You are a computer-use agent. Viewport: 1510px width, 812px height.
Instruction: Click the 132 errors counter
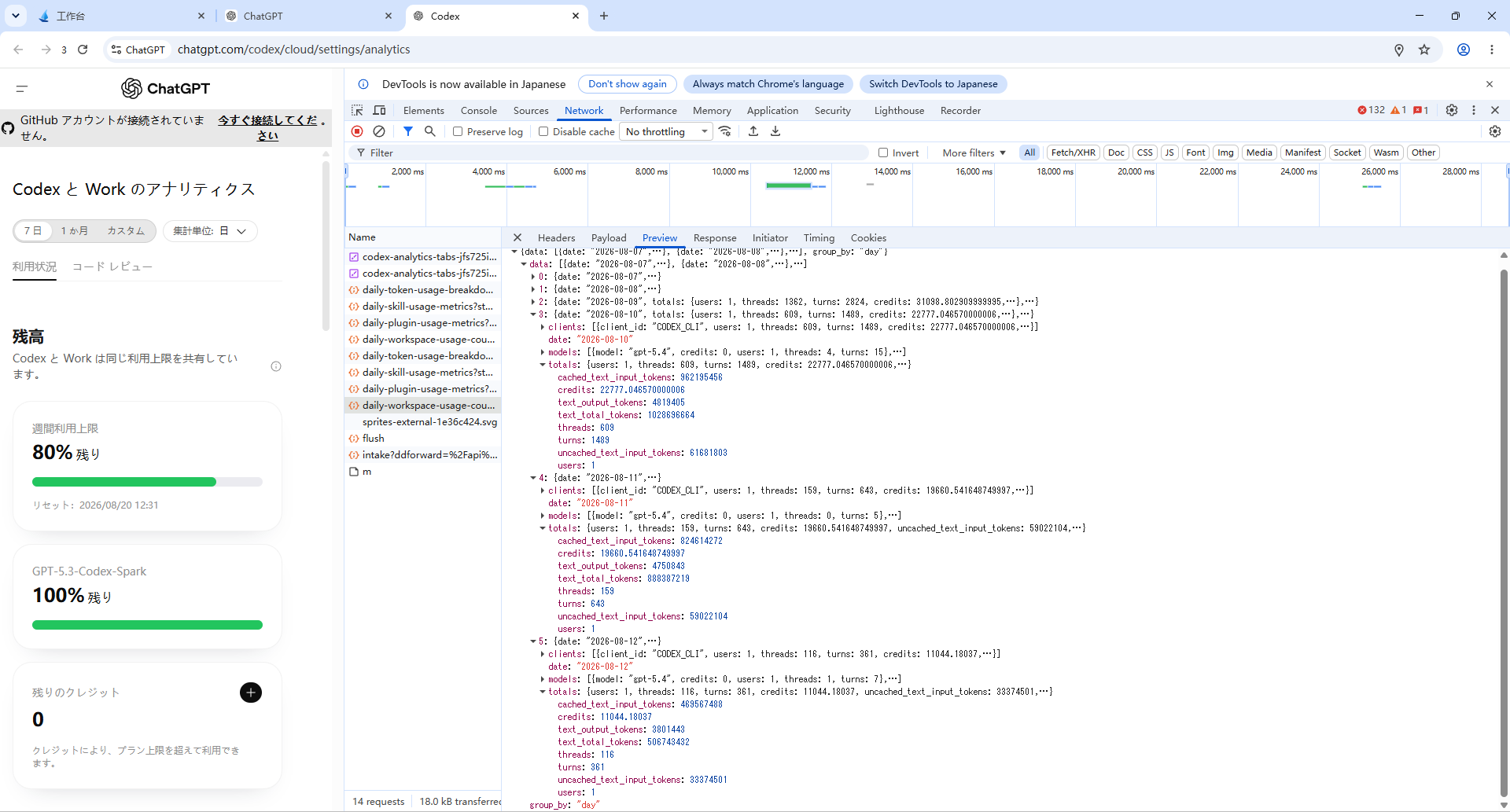point(1371,110)
